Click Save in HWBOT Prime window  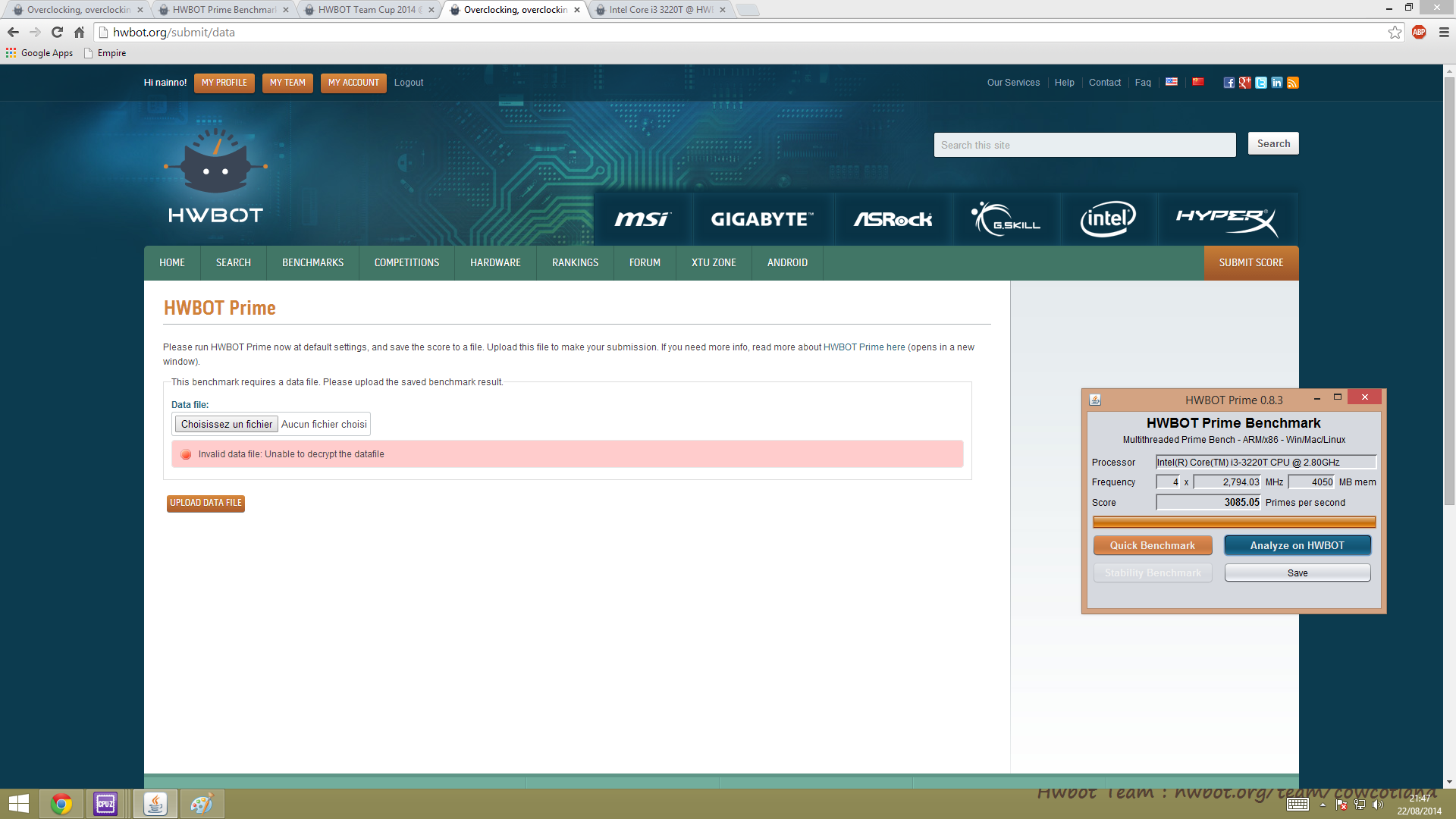coord(1298,573)
